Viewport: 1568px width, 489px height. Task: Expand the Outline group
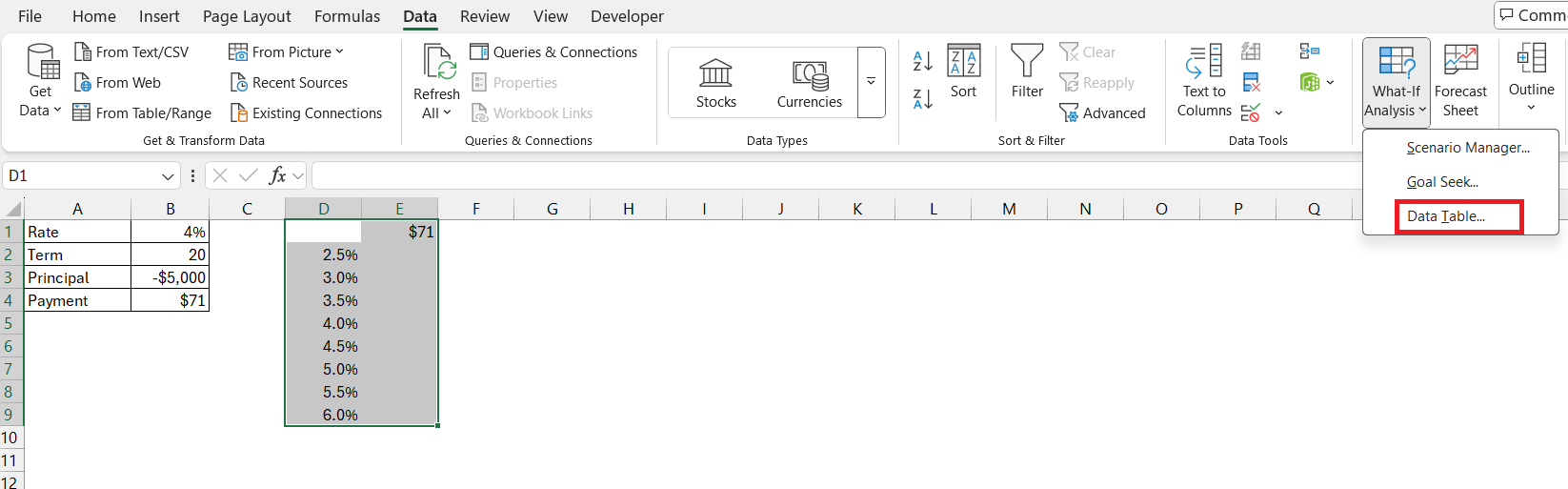[1531, 78]
